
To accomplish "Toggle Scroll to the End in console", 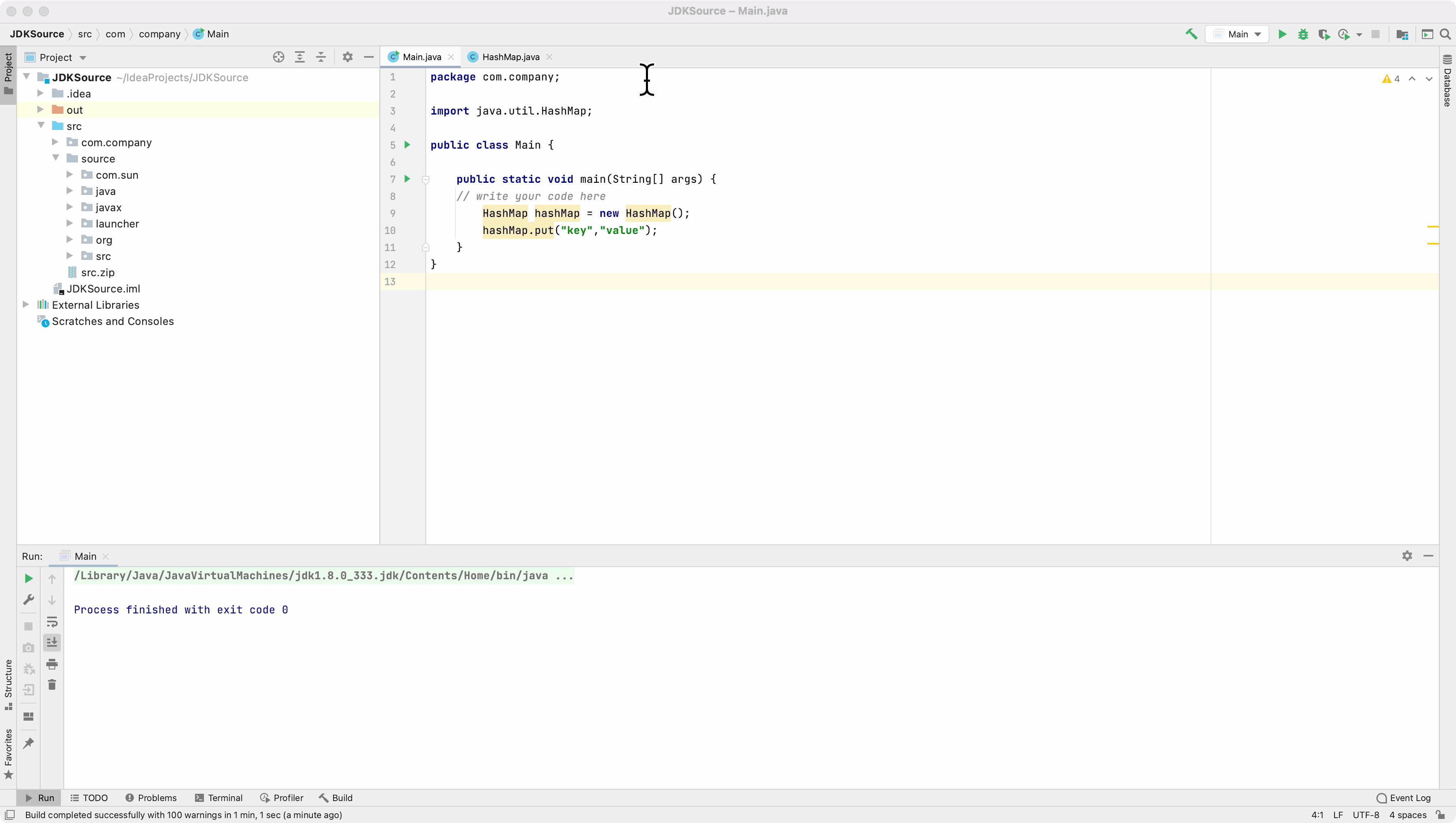I will (52, 642).
